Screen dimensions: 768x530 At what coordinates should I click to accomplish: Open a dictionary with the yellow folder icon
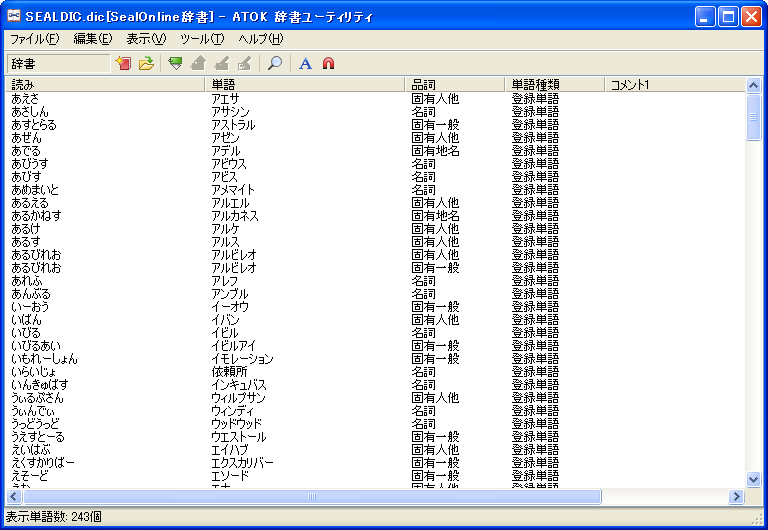[146, 63]
